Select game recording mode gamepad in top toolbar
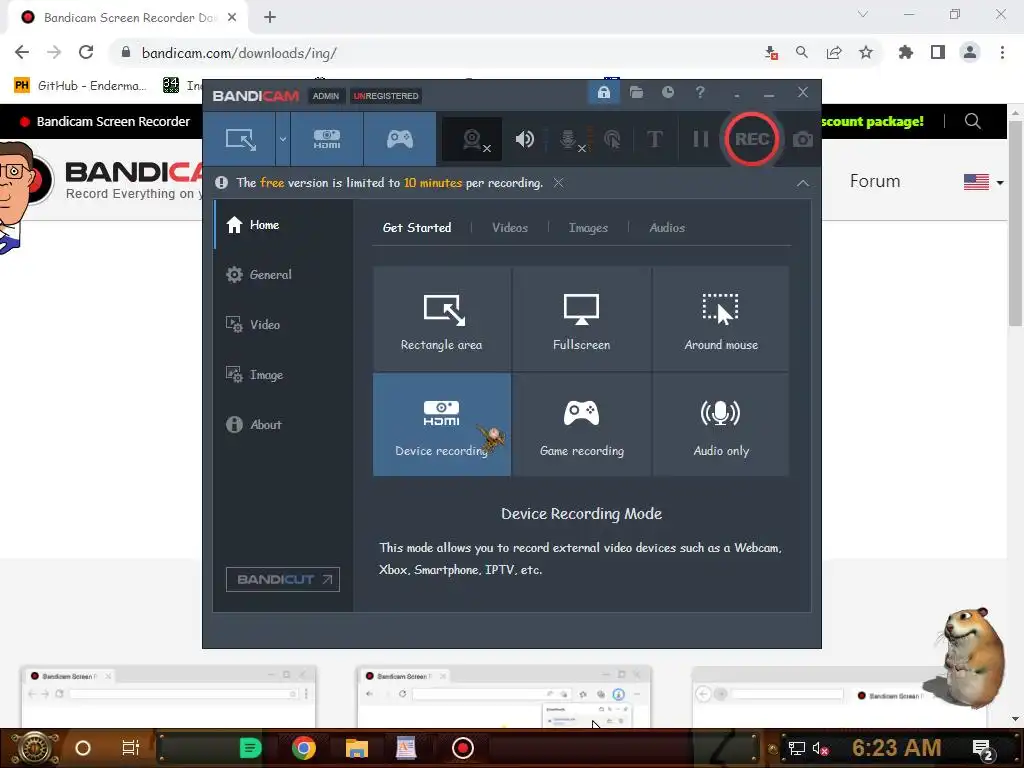The width and height of the screenshot is (1024, 768). coord(400,139)
